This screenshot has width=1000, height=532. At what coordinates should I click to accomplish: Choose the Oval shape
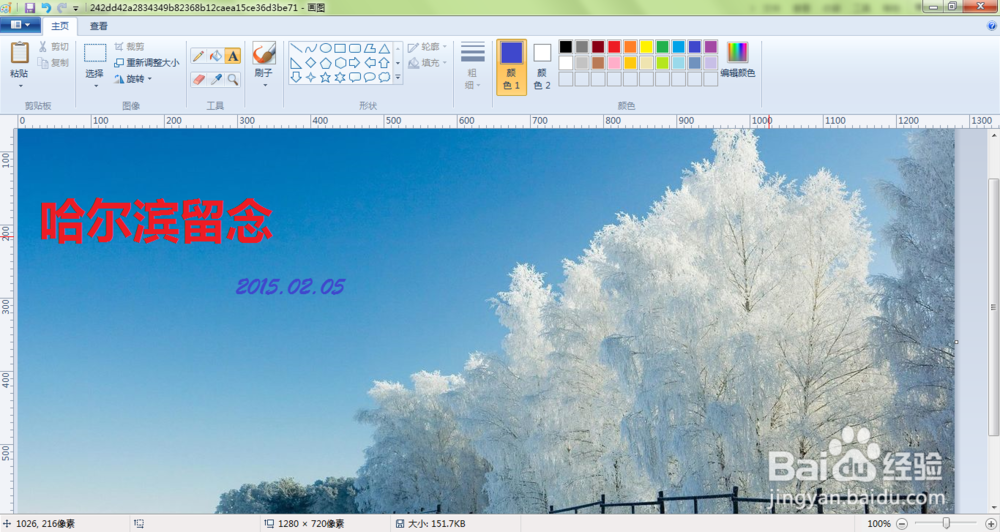(x=325, y=48)
